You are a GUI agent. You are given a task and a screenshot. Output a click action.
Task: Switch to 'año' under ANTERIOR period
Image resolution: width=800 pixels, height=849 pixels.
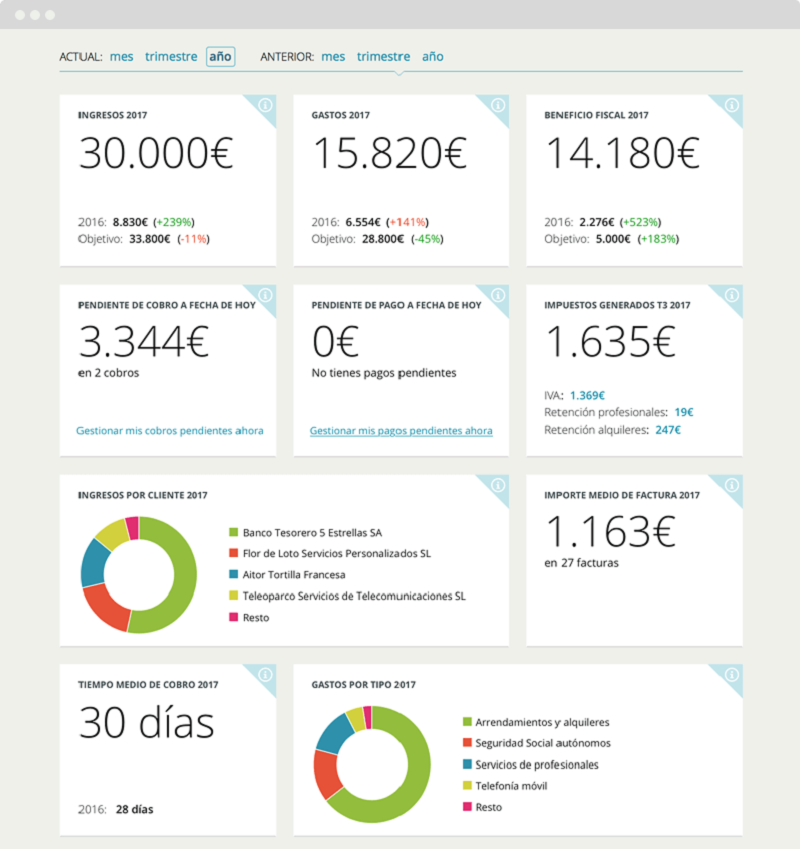click(432, 57)
